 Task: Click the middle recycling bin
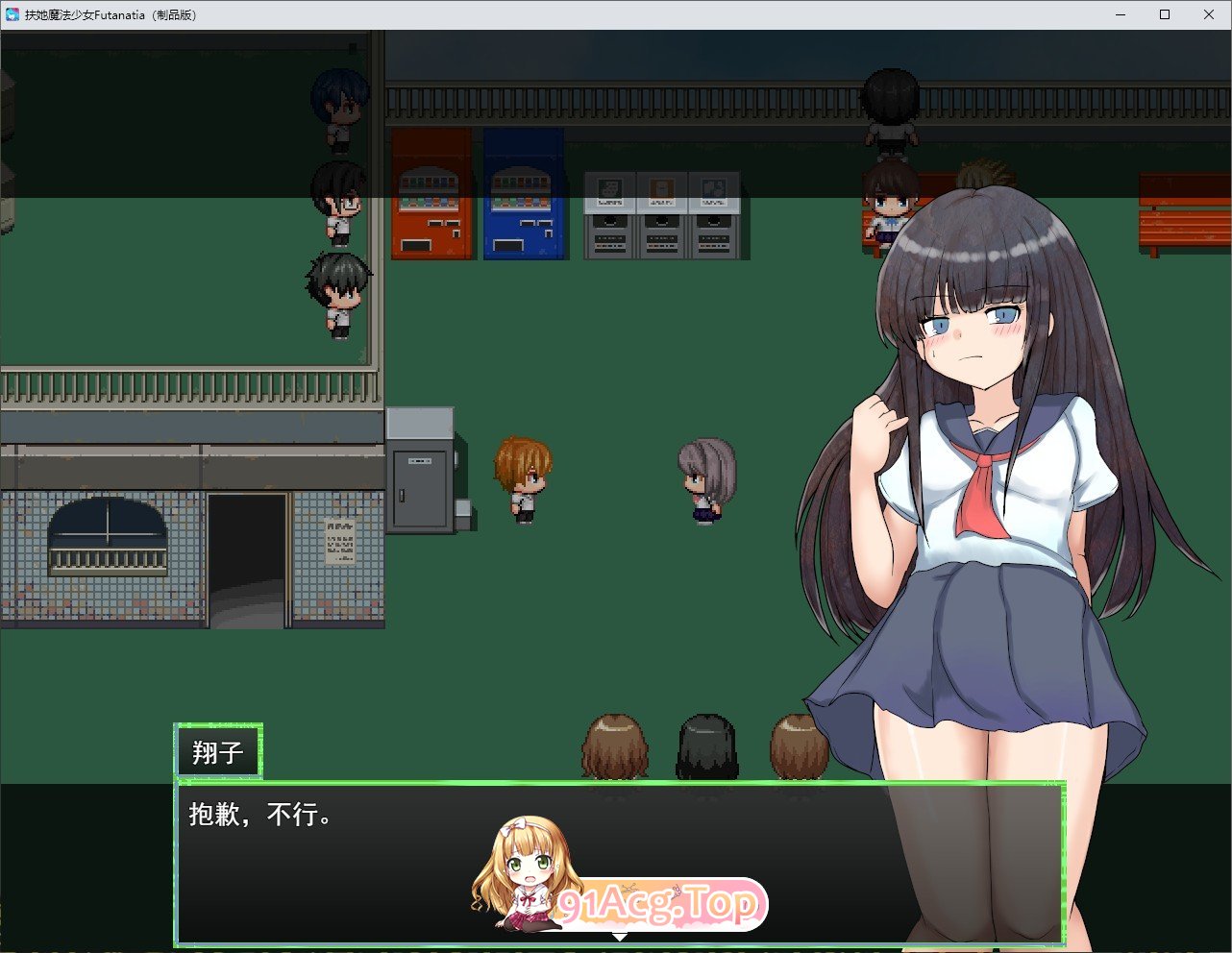tap(661, 216)
